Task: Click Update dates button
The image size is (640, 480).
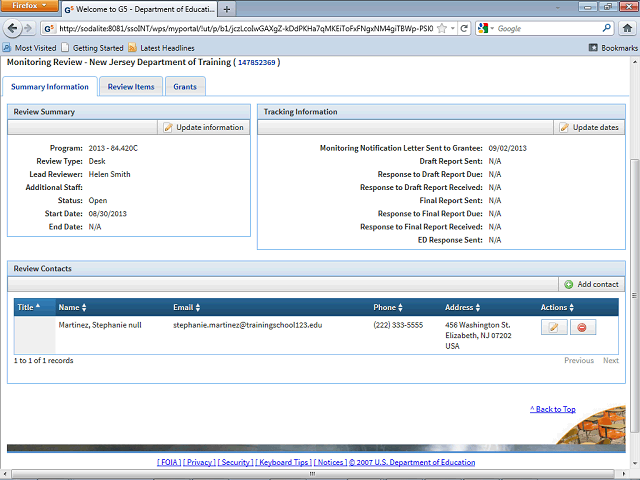Action: pos(589,127)
